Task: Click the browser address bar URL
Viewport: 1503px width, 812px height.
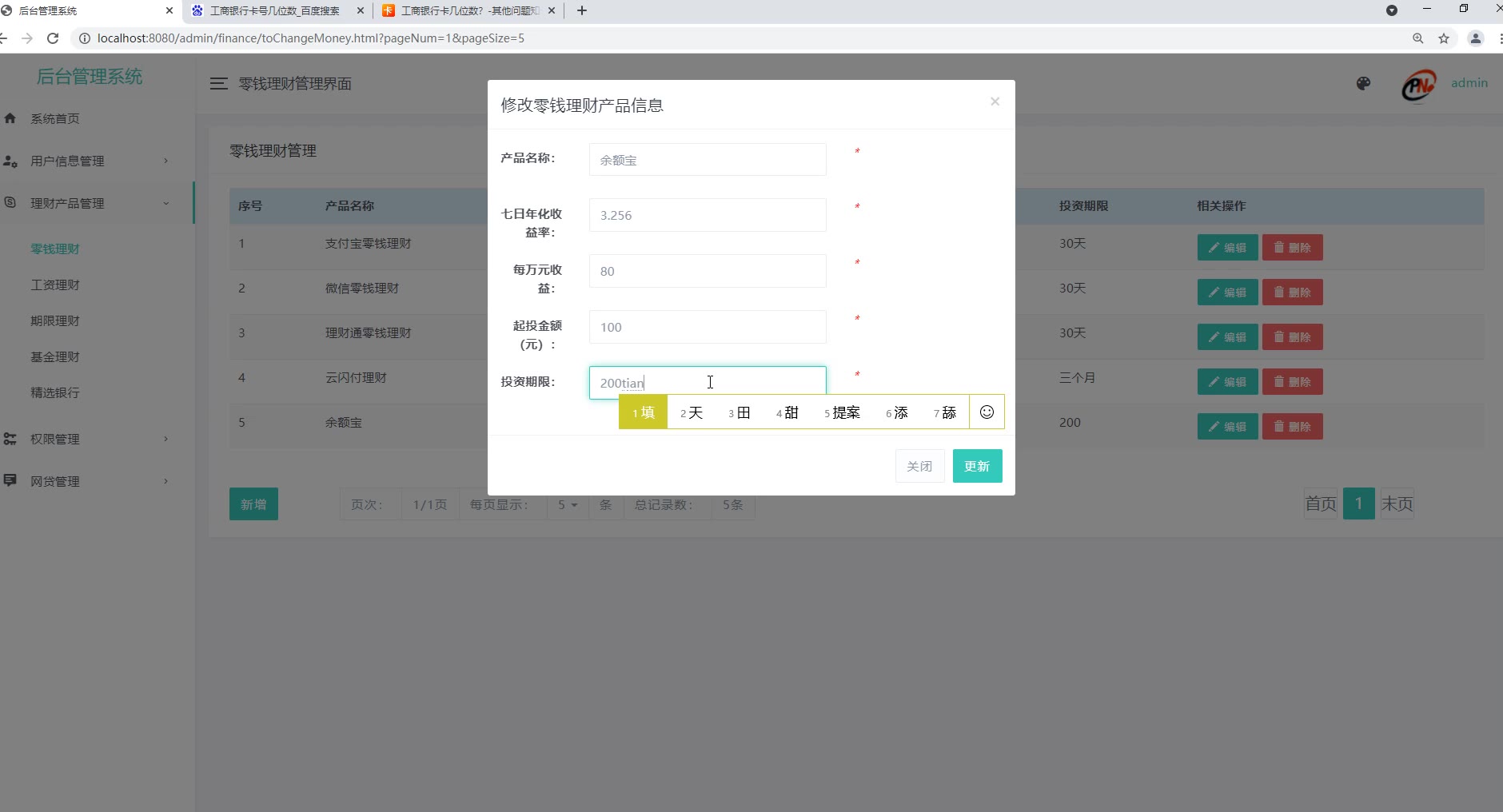Action: (x=311, y=38)
